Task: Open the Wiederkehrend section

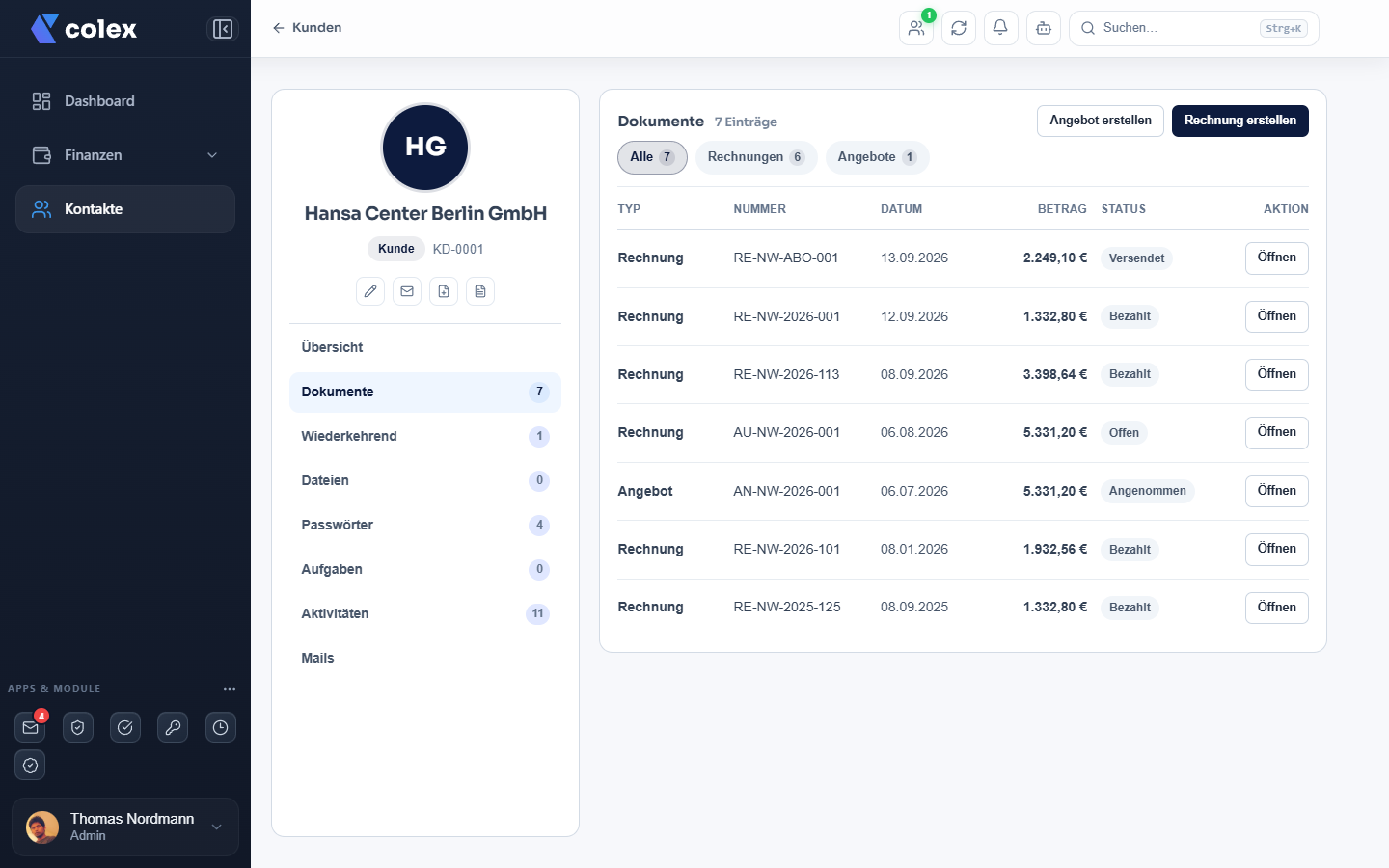Action: tap(425, 436)
